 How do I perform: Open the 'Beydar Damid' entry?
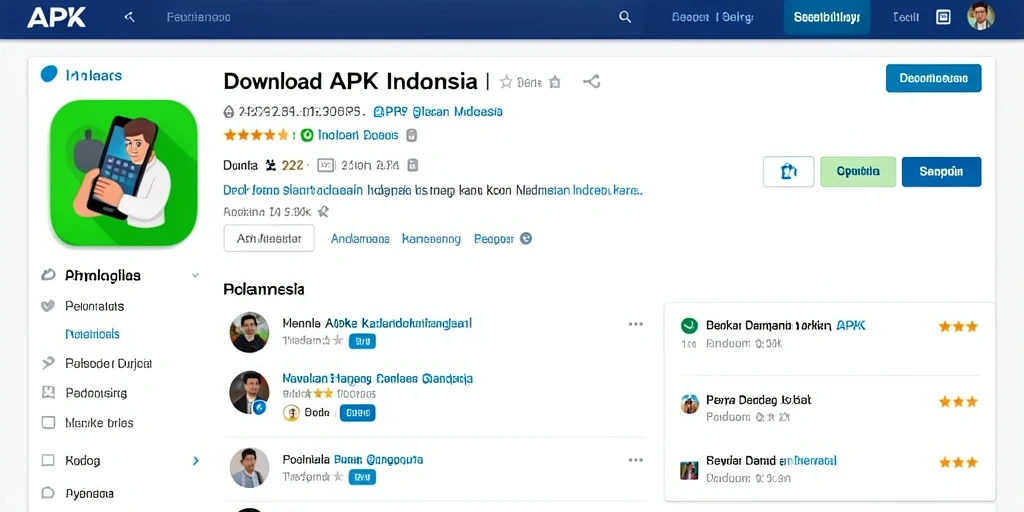pos(771,460)
